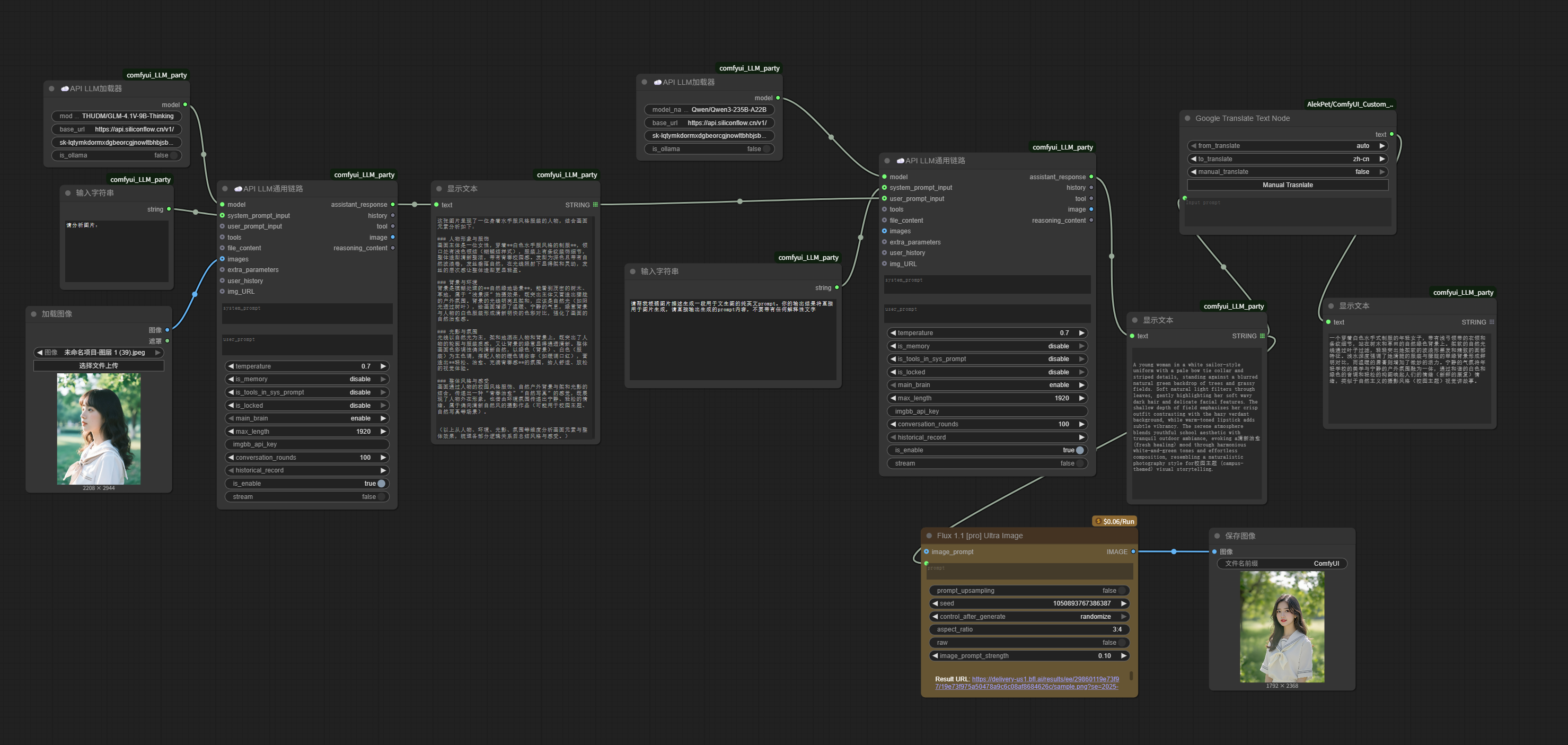1568x745 pixels.
Task: Collapse the 加载图像 node via title dot
Action: pyautogui.click(x=33, y=314)
